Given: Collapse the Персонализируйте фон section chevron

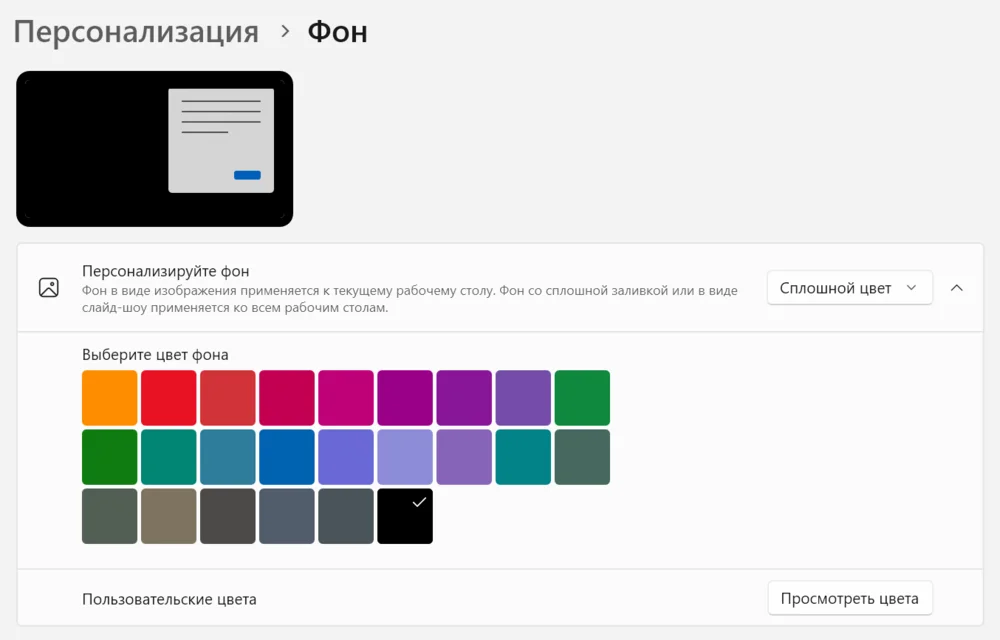Looking at the screenshot, I should pyautogui.click(x=957, y=288).
